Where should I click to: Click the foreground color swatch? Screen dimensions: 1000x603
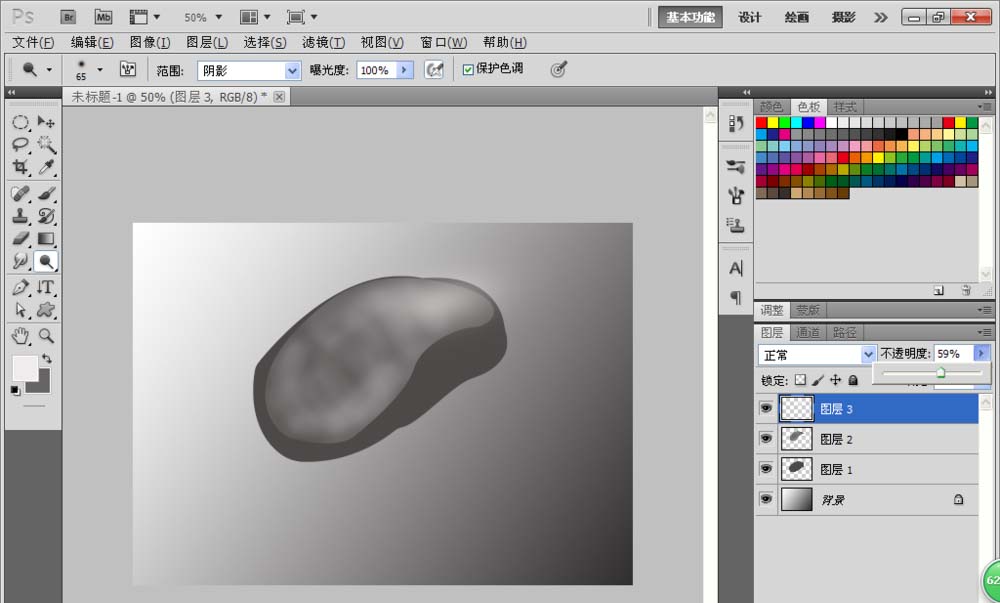(x=25, y=368)
